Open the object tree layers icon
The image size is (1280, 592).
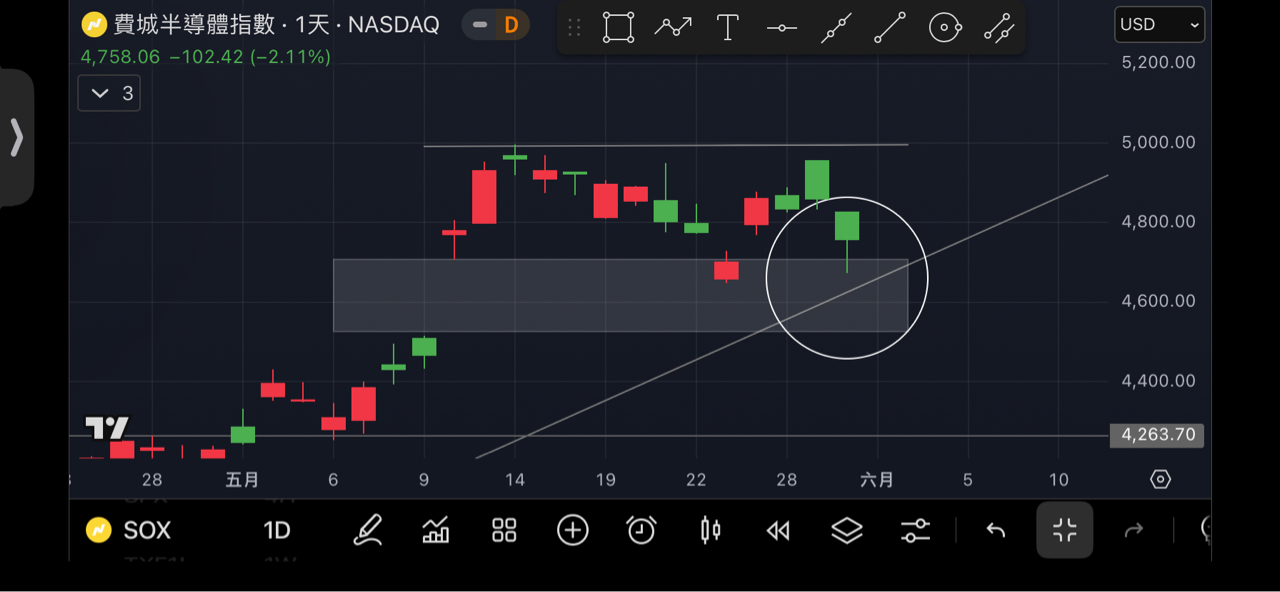pos(847,530)
